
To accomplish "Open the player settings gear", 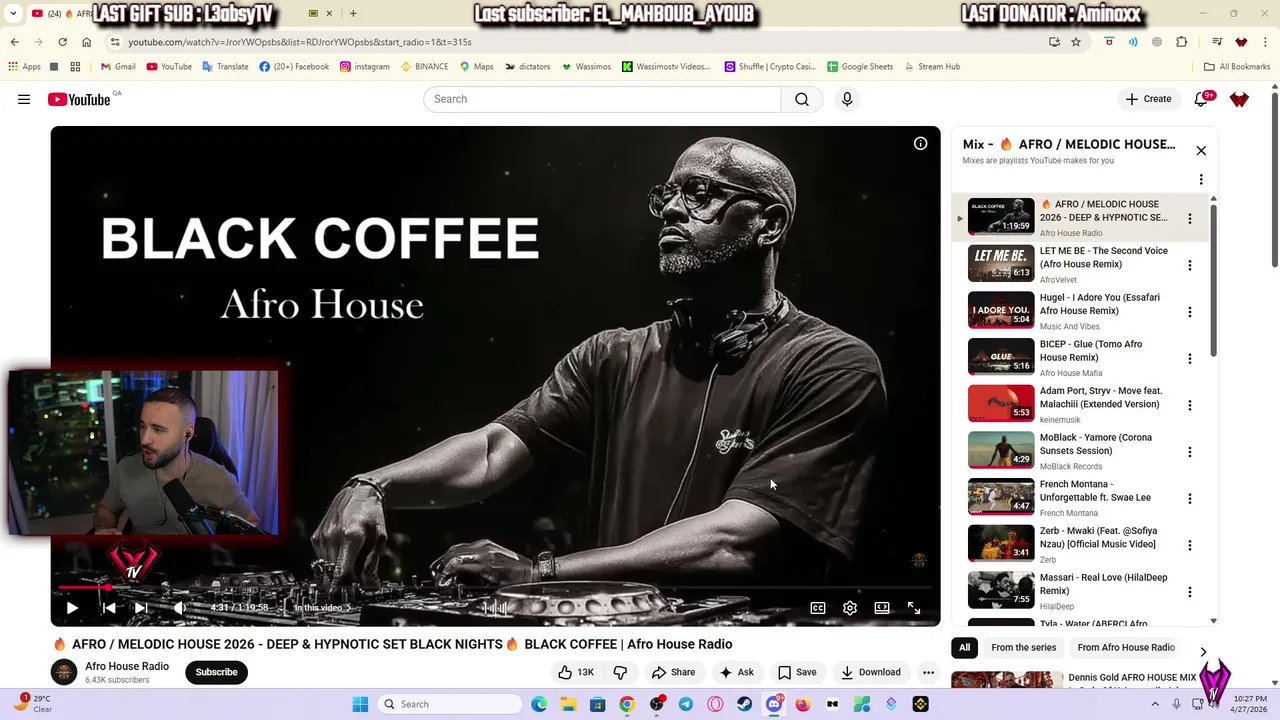I will click(850, 607).
